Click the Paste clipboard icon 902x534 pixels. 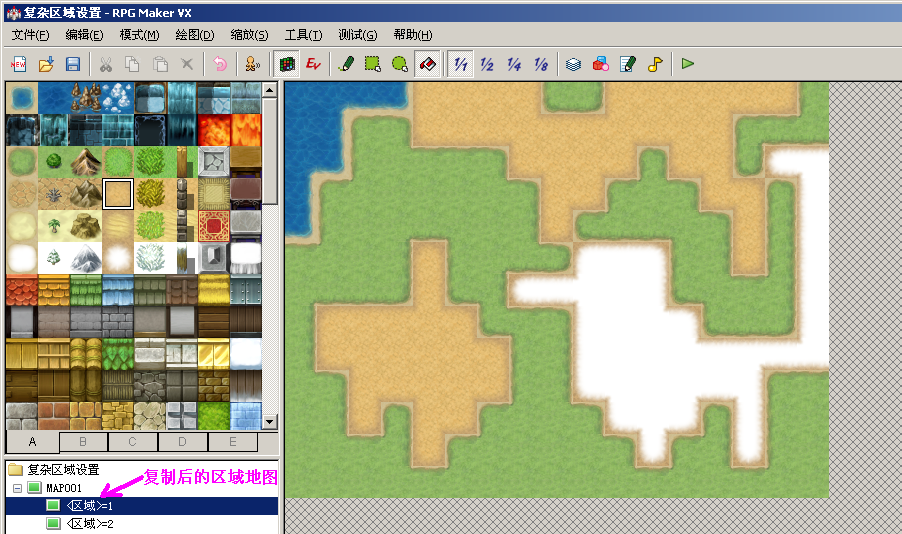click(x=160, y=64)
